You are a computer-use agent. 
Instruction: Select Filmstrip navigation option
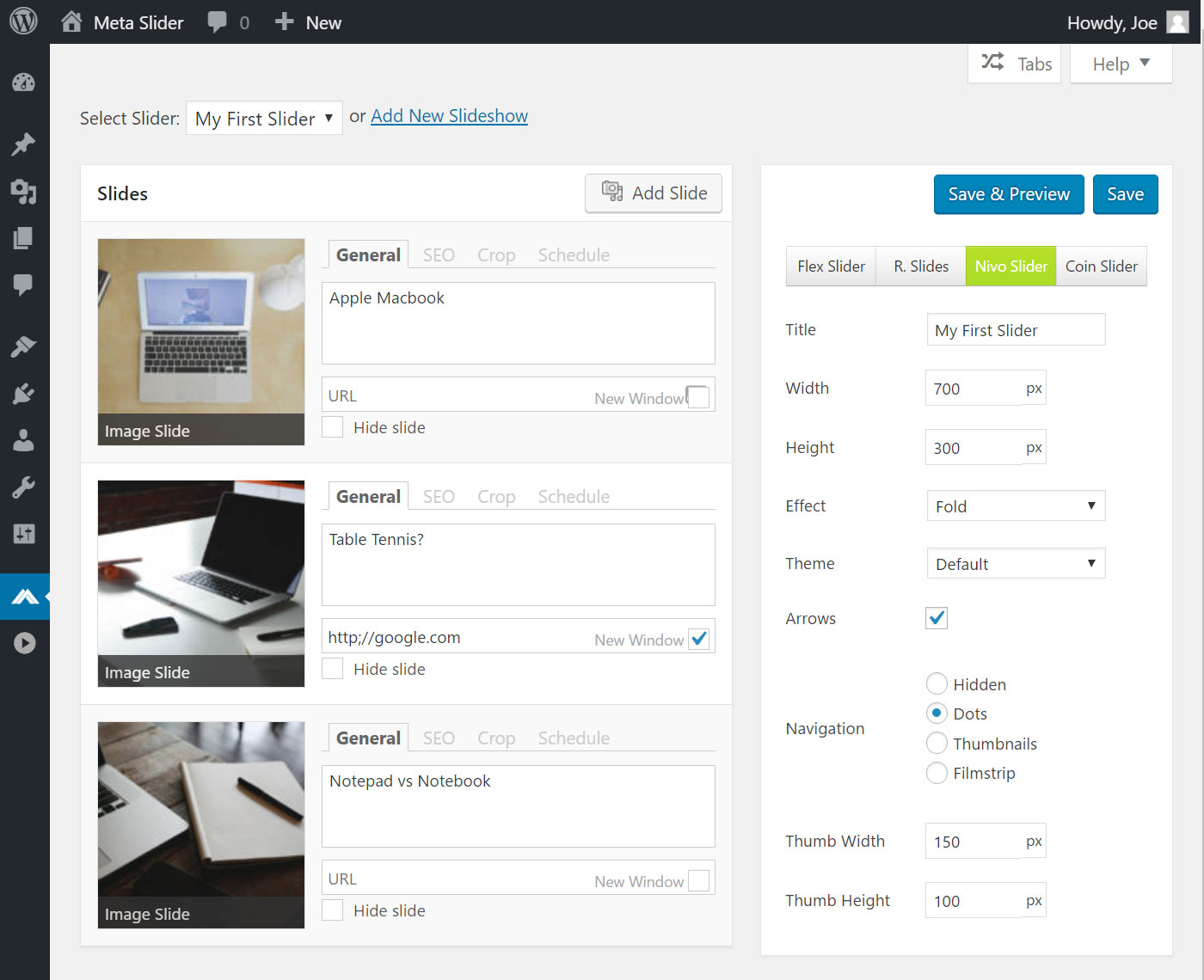point(937,773)
